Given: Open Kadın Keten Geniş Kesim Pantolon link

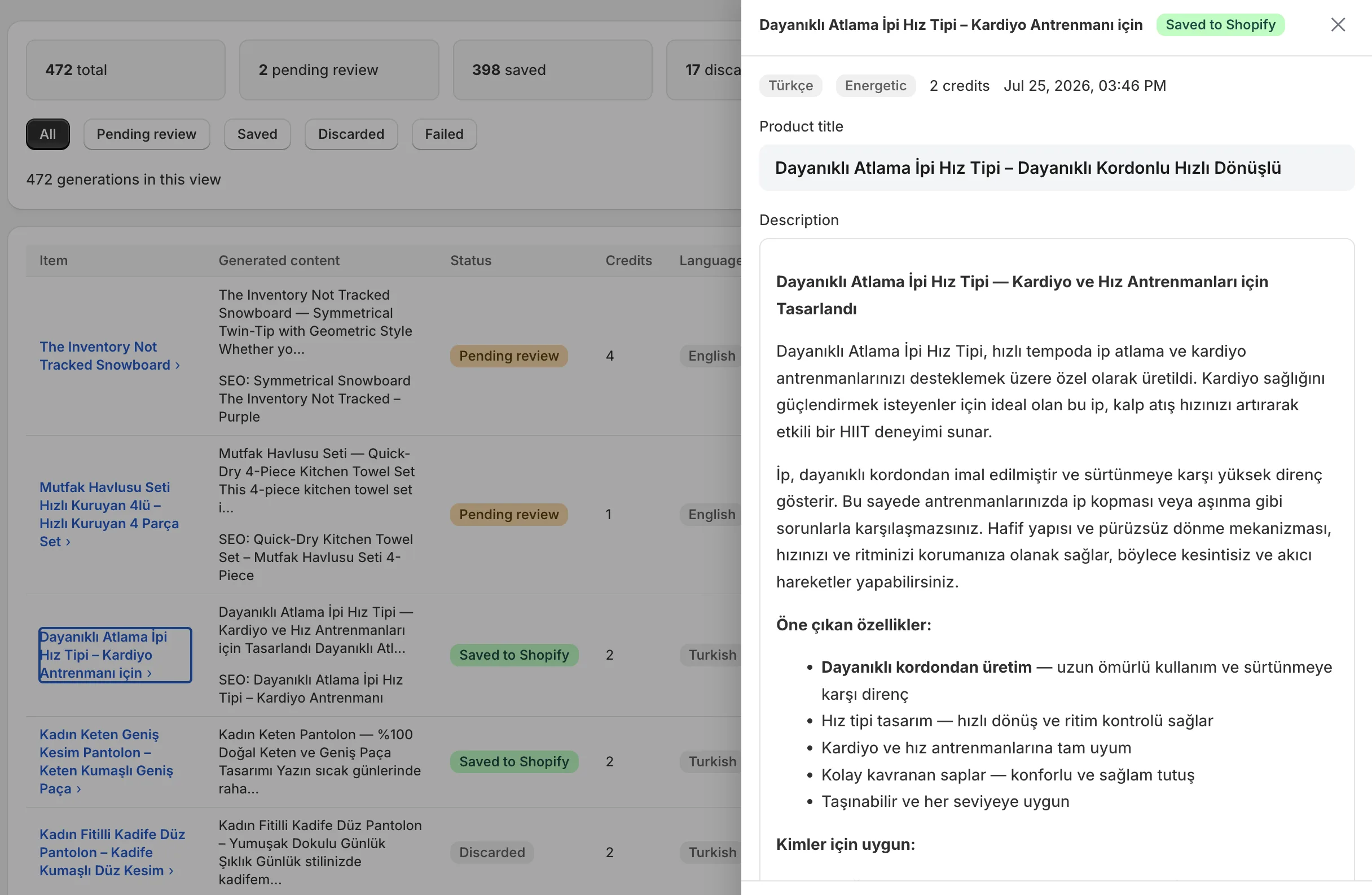Looking at the screenshot, I should [107, 761].
